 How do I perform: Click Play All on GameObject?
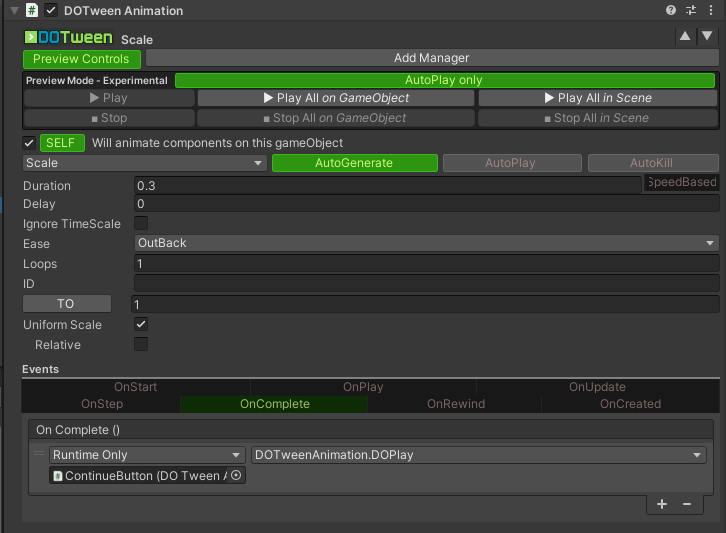(x=336, y=98)
